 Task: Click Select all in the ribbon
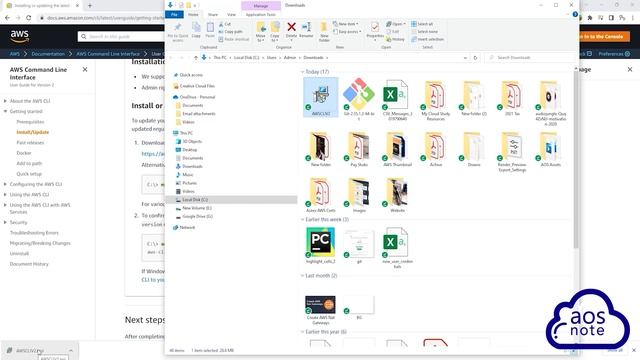point(422,24)
